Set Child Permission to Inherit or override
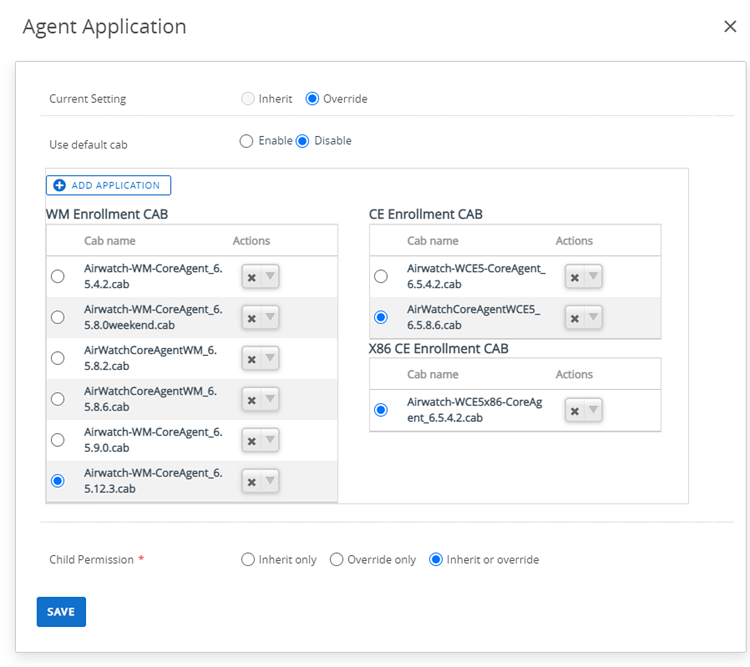Image resolution: width=750 pixels, height=667 pixels. point(436,559)
